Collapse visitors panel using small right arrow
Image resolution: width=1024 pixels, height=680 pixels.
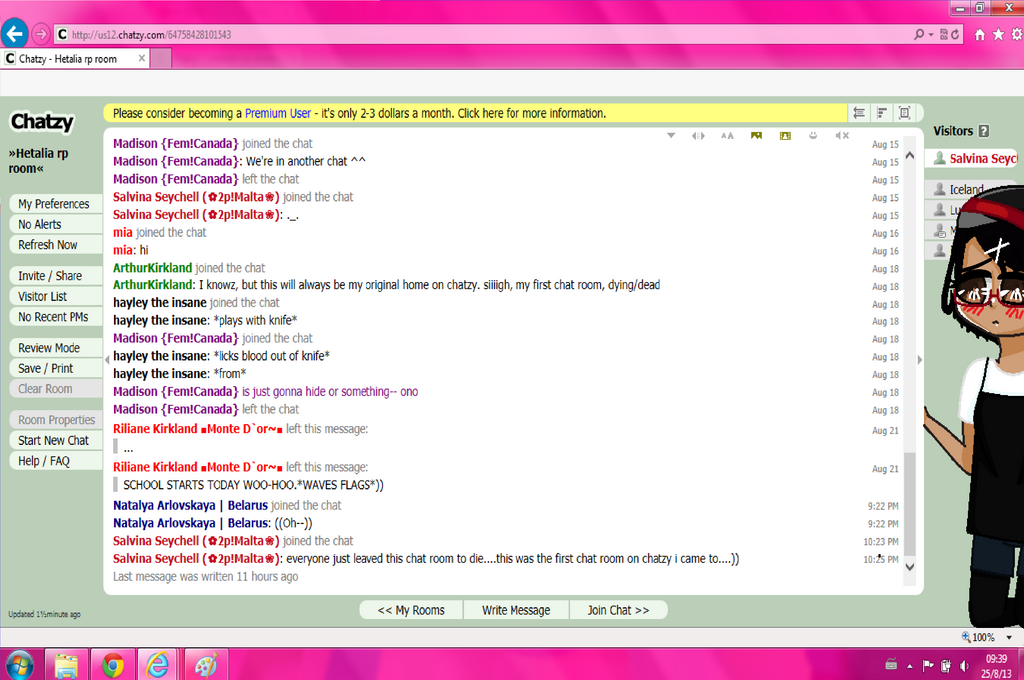[920, 360]
